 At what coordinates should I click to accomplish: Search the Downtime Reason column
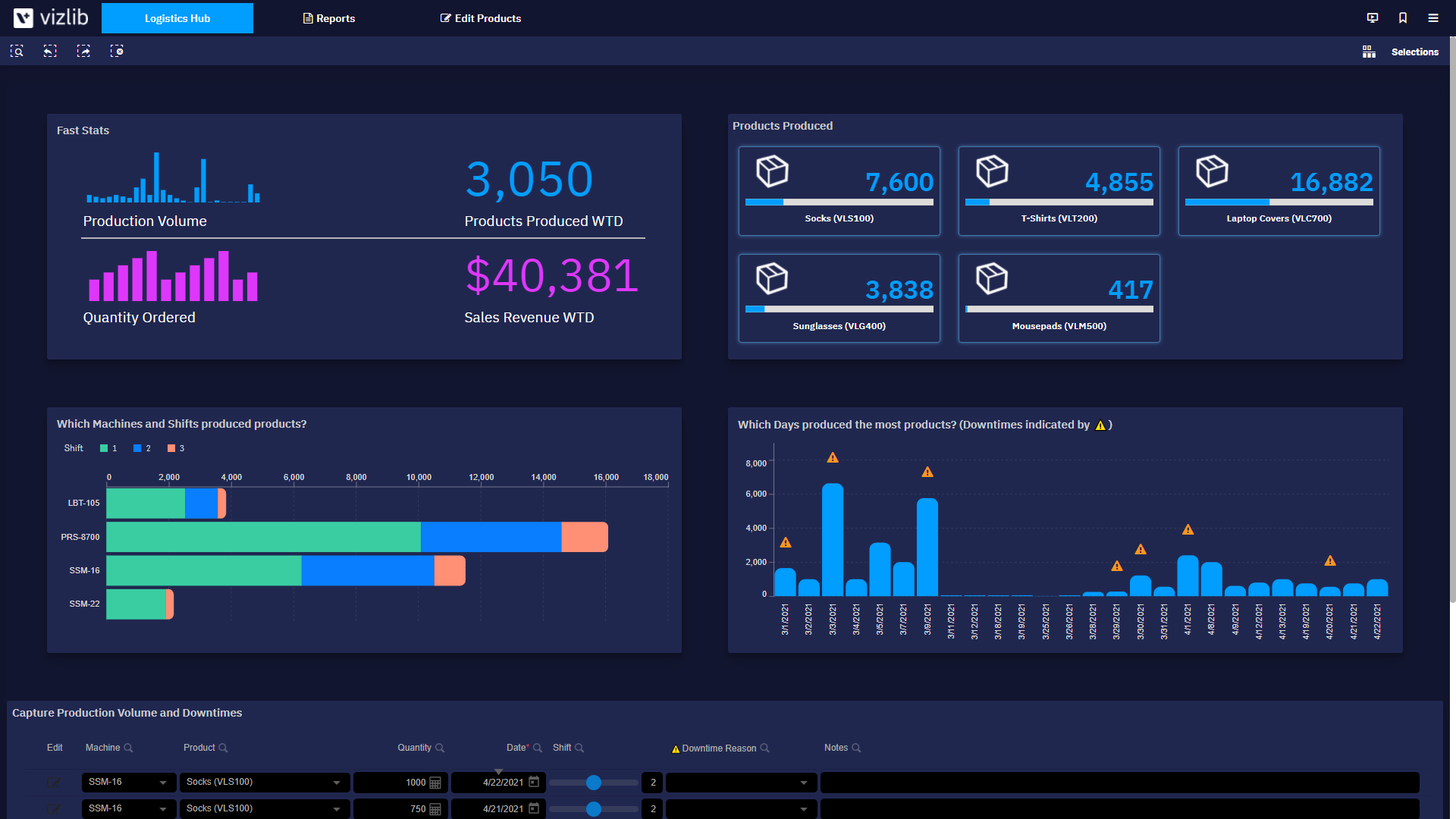coord(764,748)
